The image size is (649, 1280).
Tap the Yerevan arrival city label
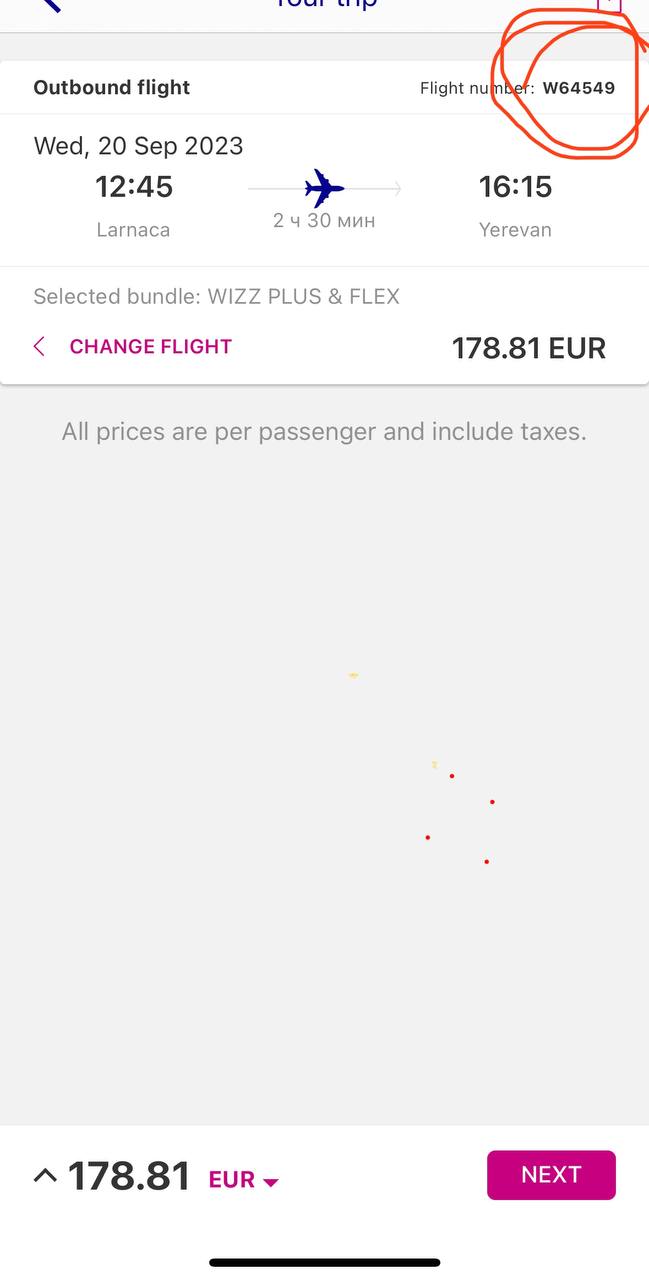[515, 230]
